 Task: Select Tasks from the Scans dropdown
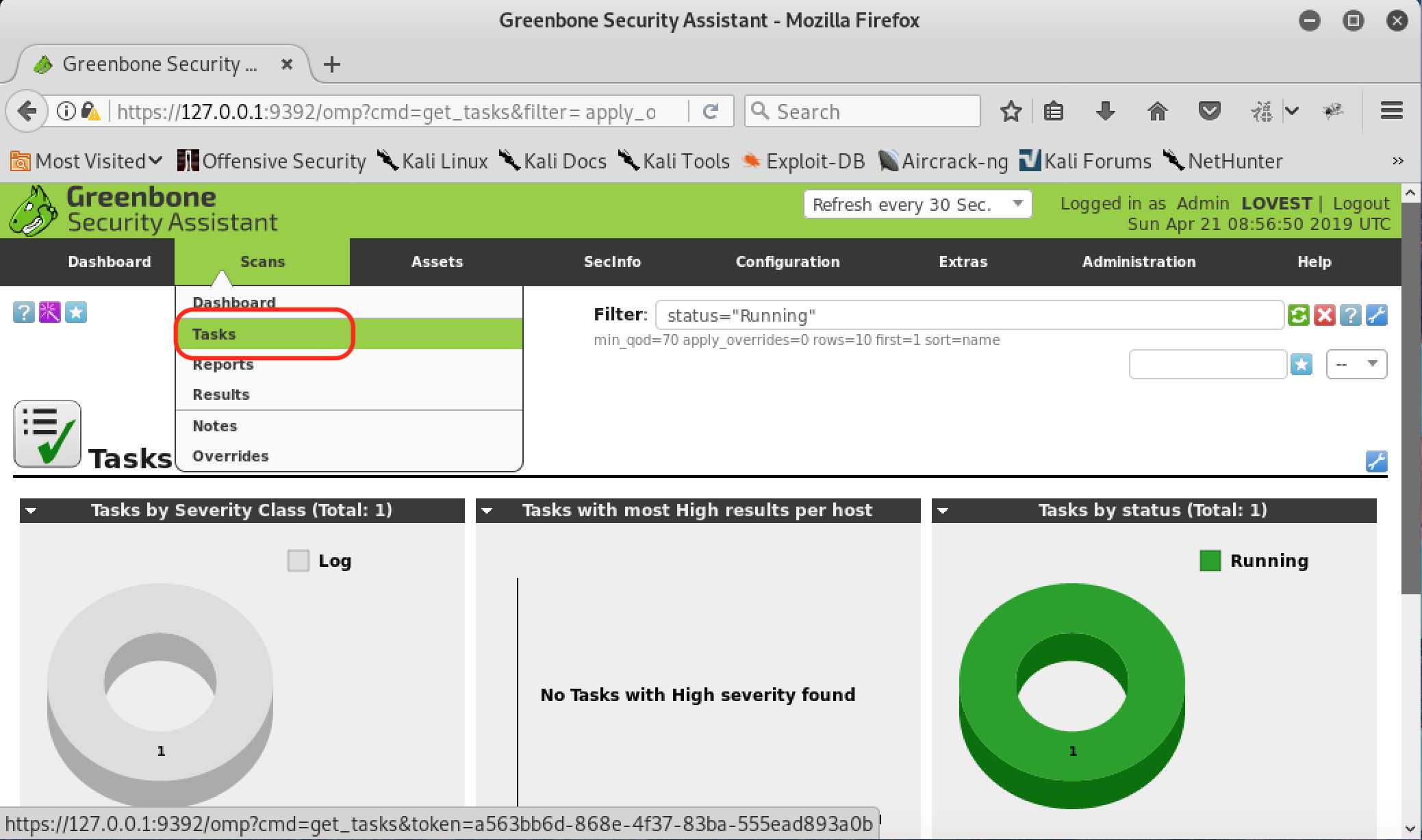pos(214,334)
